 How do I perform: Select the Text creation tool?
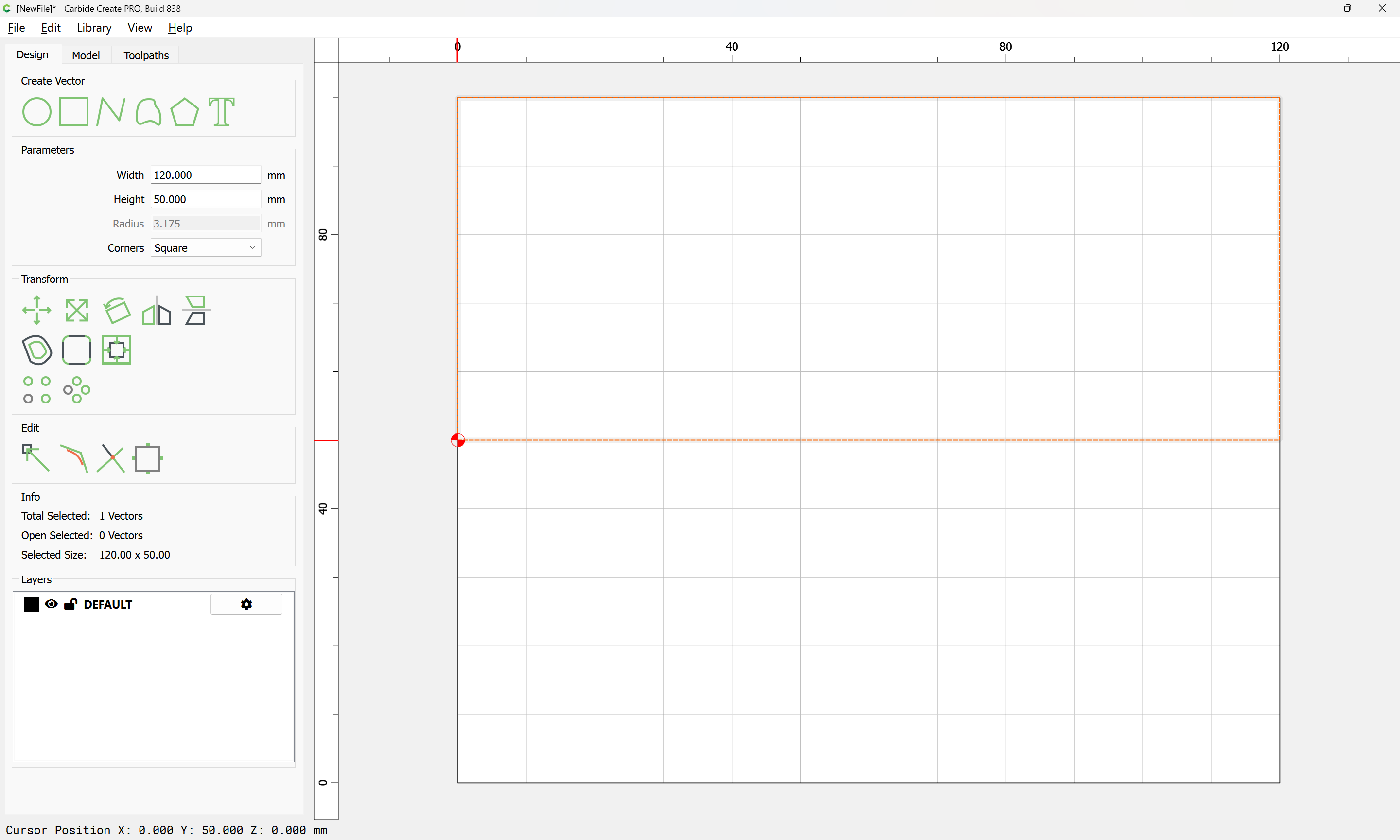pyautogui.click(x=221, y=111)
